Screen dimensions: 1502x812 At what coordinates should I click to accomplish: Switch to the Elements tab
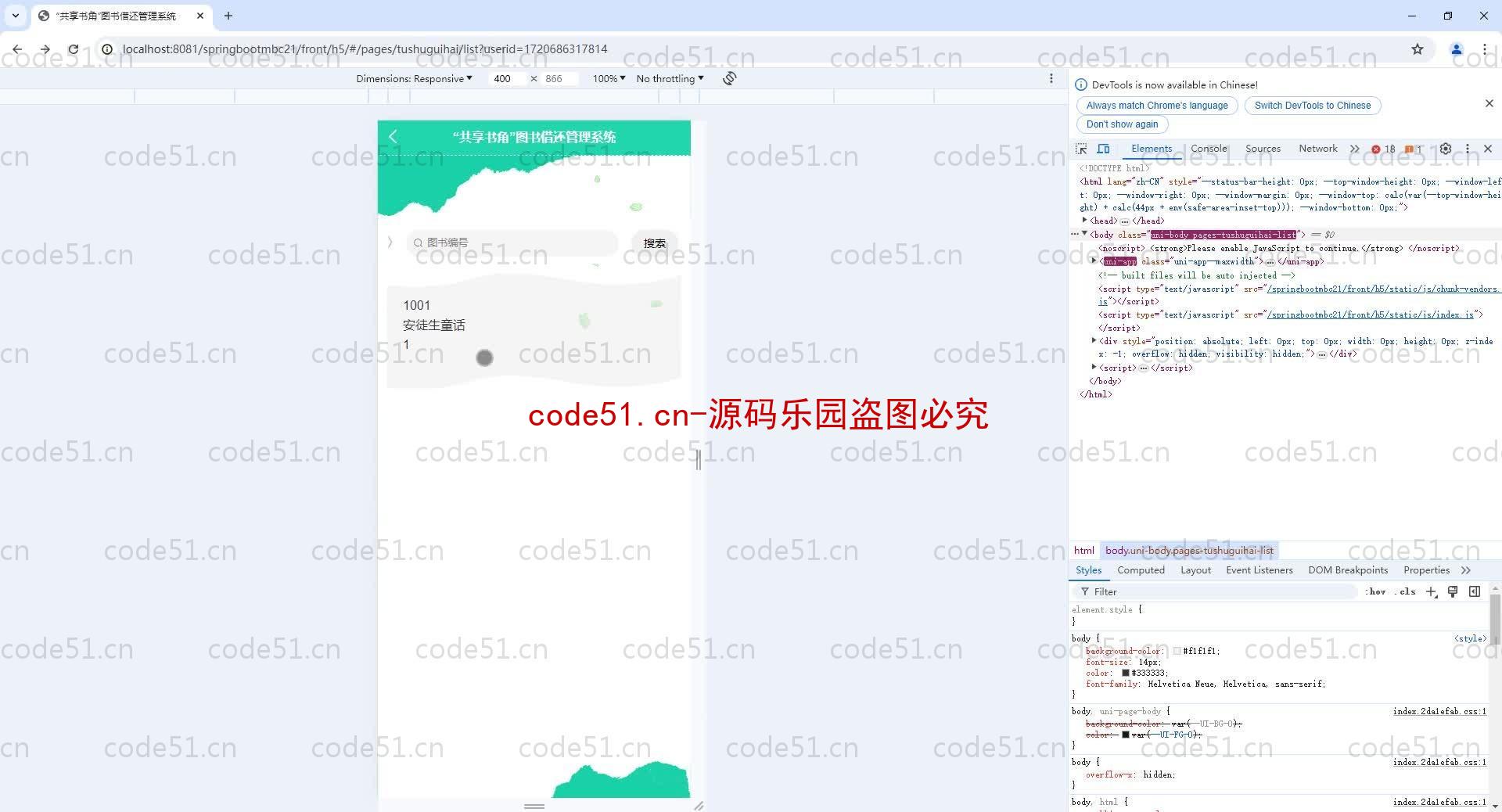pyautogui.click(x=1152, y=149)
